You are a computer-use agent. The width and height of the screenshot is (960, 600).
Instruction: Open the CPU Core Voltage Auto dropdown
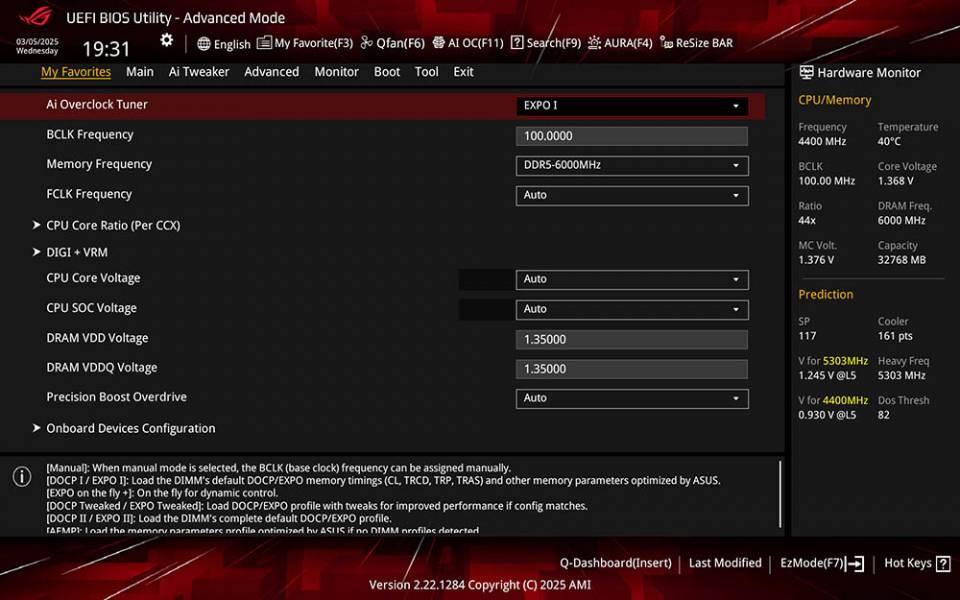point(632,279)
